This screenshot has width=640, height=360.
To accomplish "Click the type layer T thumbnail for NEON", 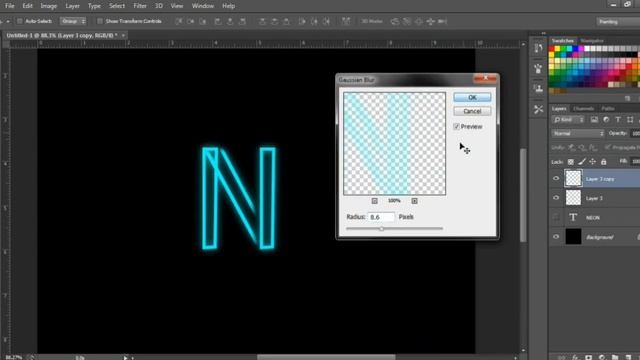I will [x=573, y=218].
